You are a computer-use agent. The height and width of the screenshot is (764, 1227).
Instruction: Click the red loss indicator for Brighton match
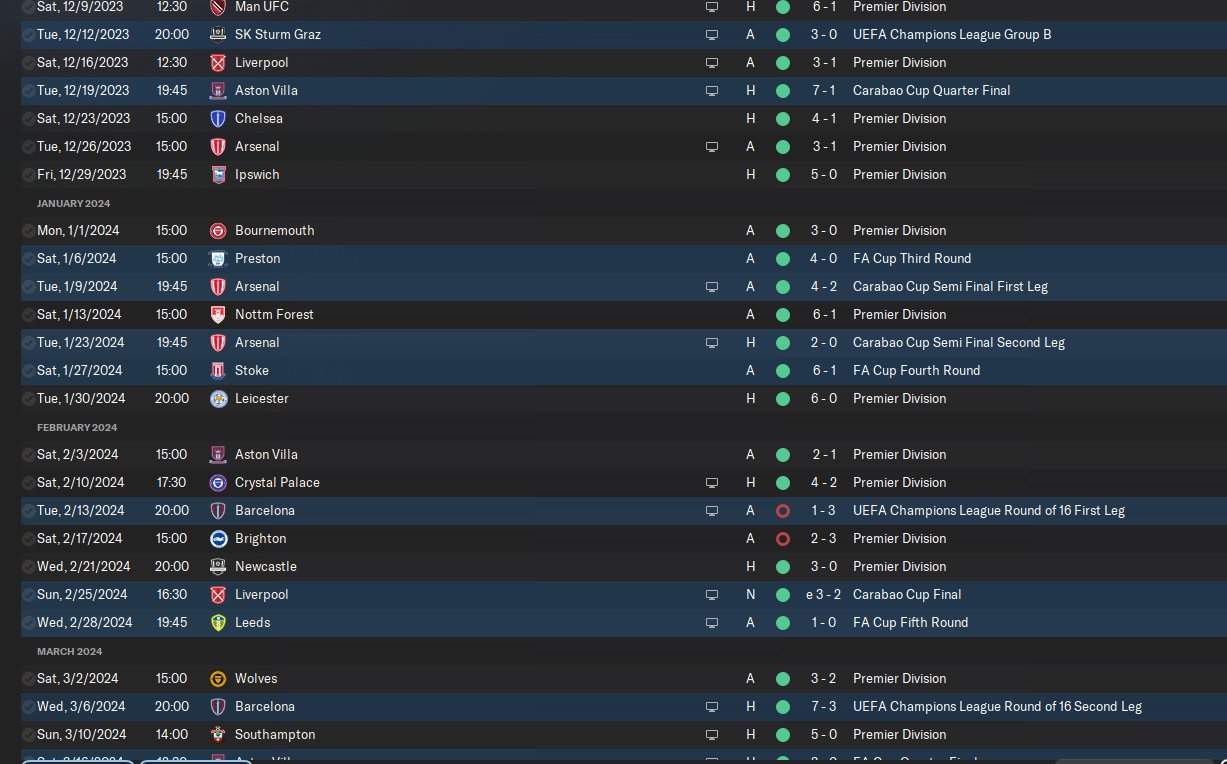(782, 538)
